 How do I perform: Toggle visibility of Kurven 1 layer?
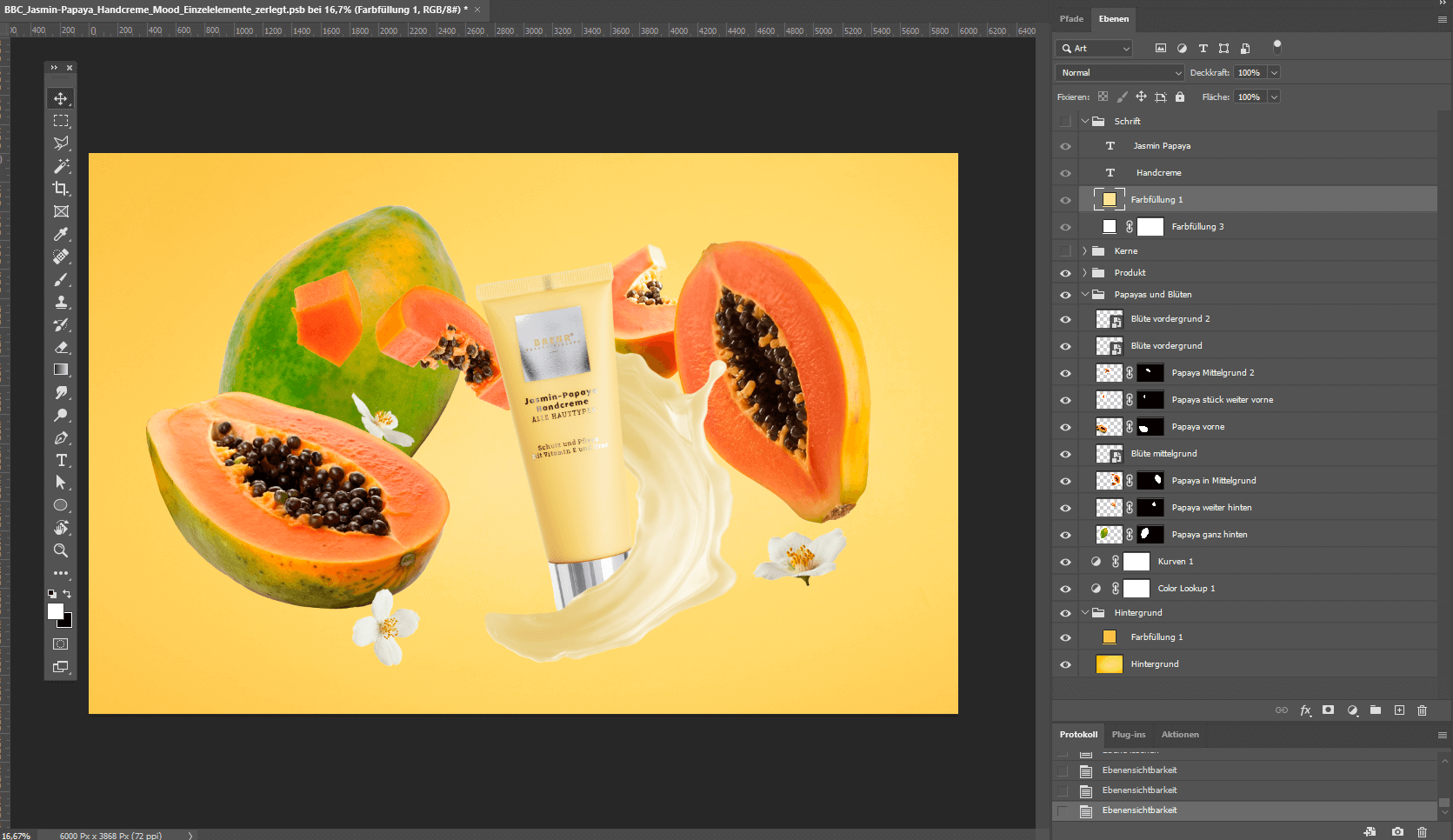[1065, 562]
